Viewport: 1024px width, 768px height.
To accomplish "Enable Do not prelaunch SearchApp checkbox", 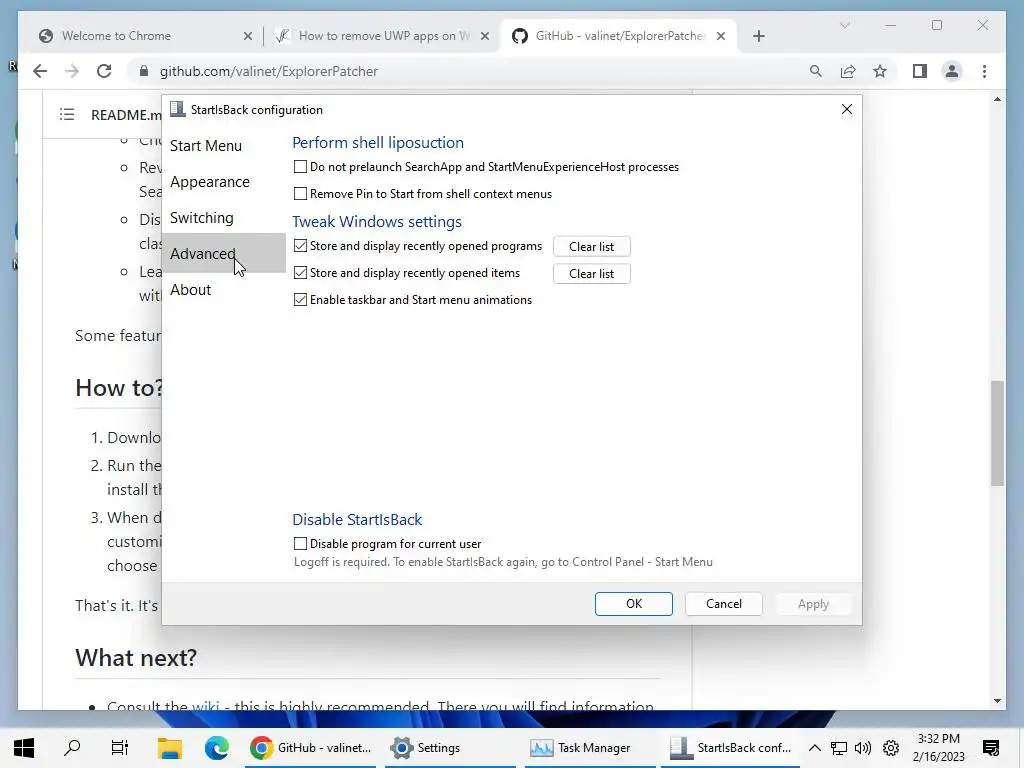I will click(x=300, y=167).
